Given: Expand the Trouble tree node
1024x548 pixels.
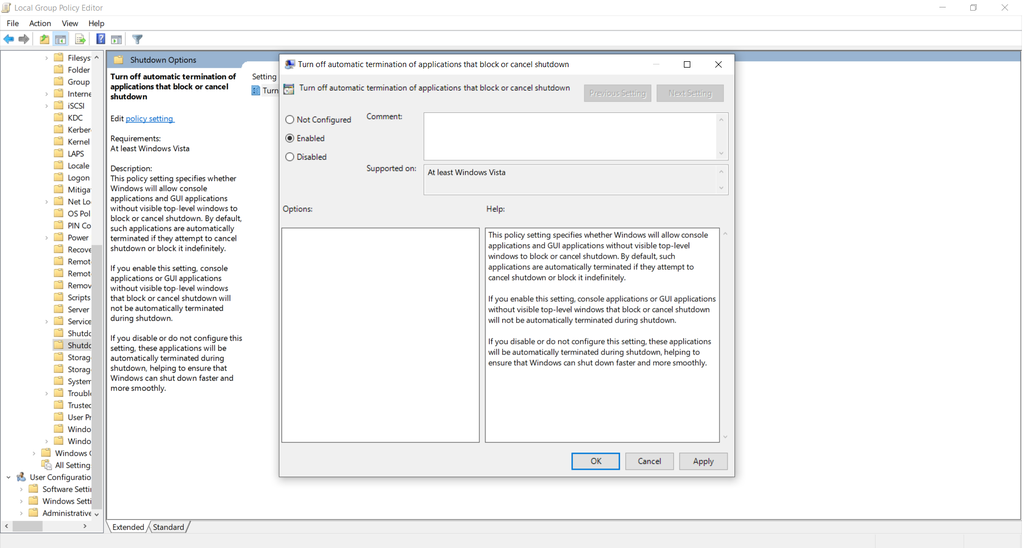Looking at the screenshot, I should coord(46,393).
